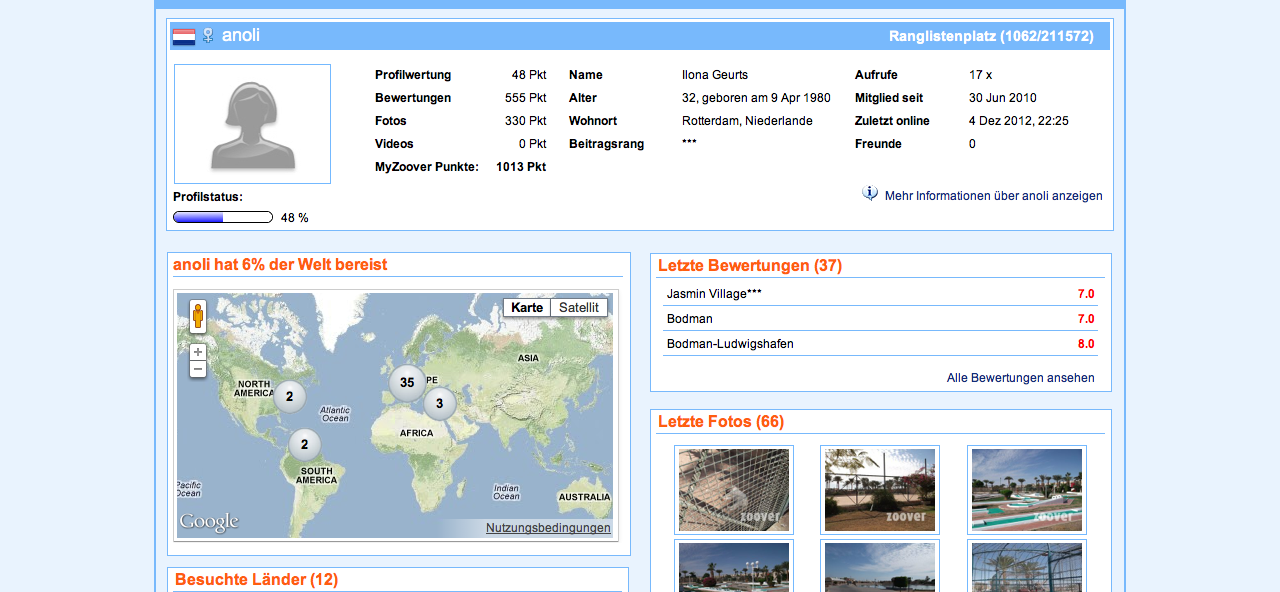Switch map to Karte view
1280x592 pixels.
[x=527, y=308]
